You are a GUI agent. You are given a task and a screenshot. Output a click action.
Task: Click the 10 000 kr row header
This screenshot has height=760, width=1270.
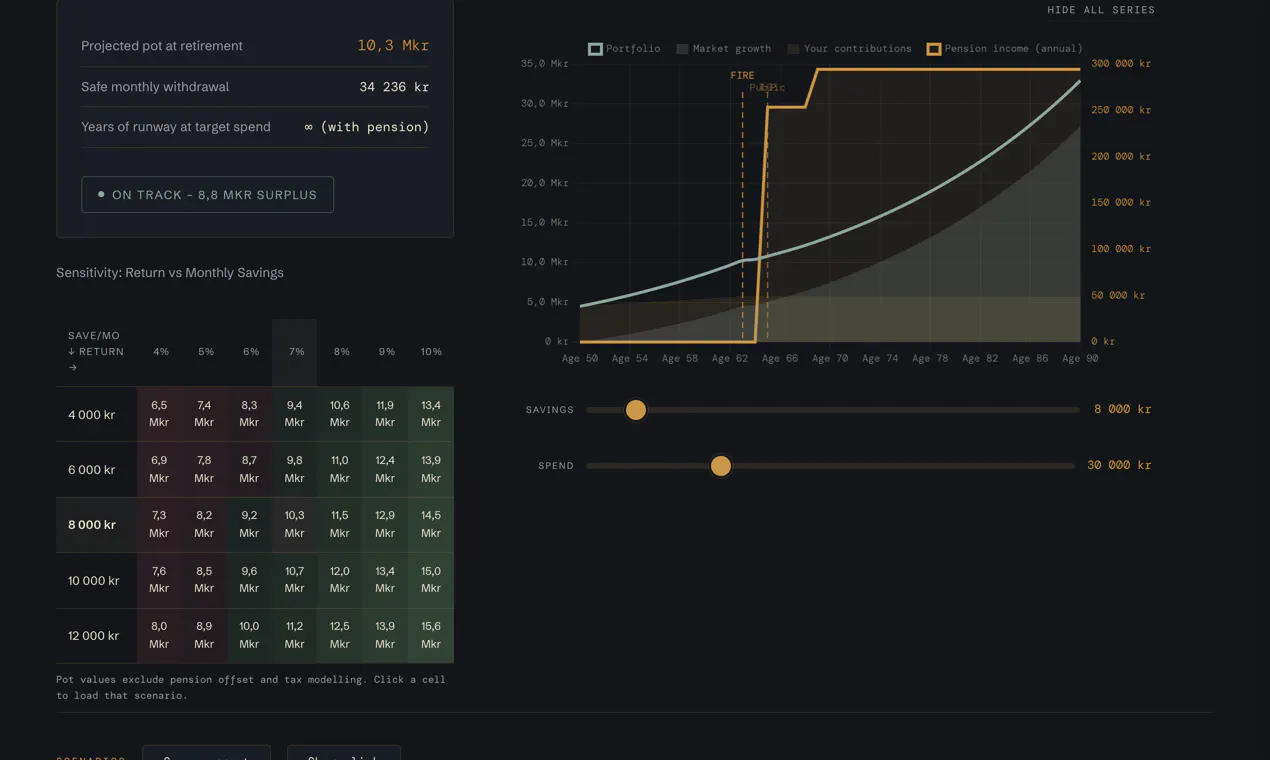coord(96,581)
